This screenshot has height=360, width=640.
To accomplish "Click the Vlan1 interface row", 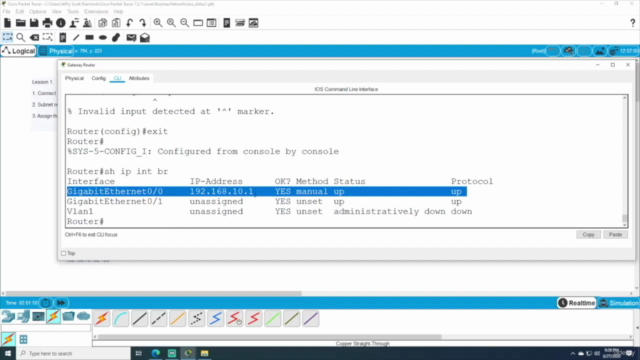I will tap(269, 211).
